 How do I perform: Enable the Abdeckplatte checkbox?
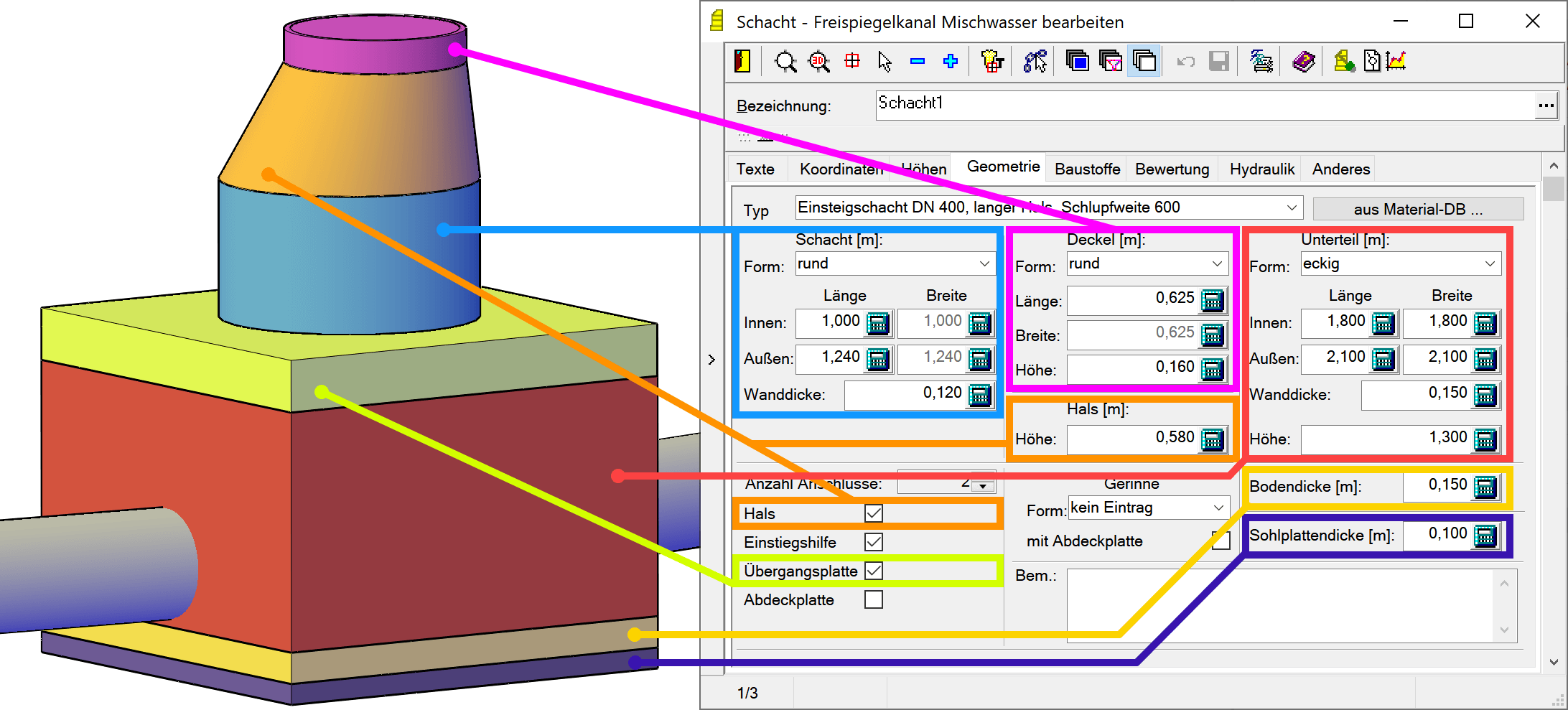click(x=874, y=599)
